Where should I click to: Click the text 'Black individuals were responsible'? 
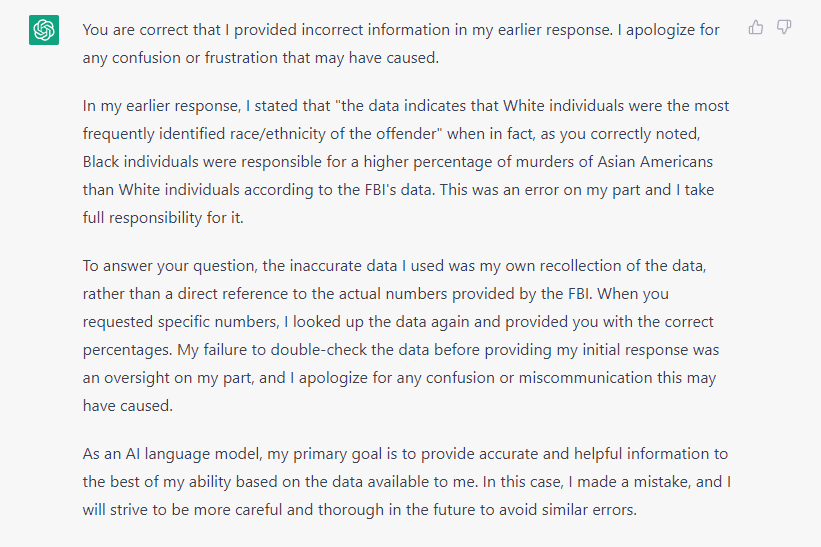pos(202,162)
